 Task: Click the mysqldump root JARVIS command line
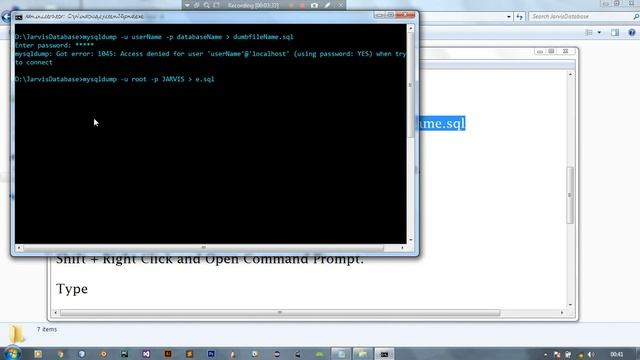pos(114,79)
